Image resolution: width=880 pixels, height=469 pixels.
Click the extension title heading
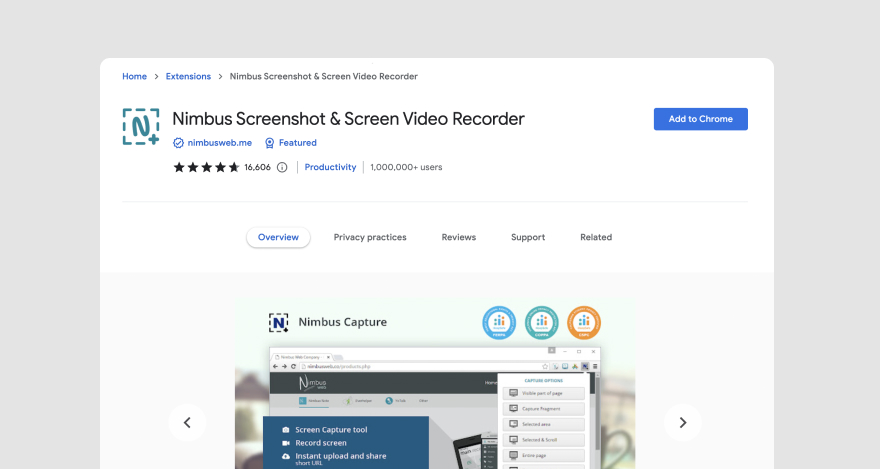(348, 119)
